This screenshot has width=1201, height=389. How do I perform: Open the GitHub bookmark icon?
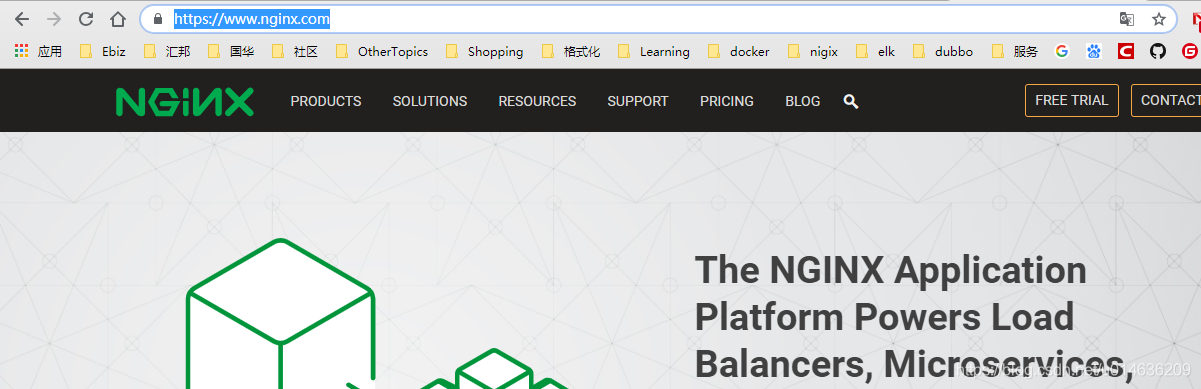1158,51
